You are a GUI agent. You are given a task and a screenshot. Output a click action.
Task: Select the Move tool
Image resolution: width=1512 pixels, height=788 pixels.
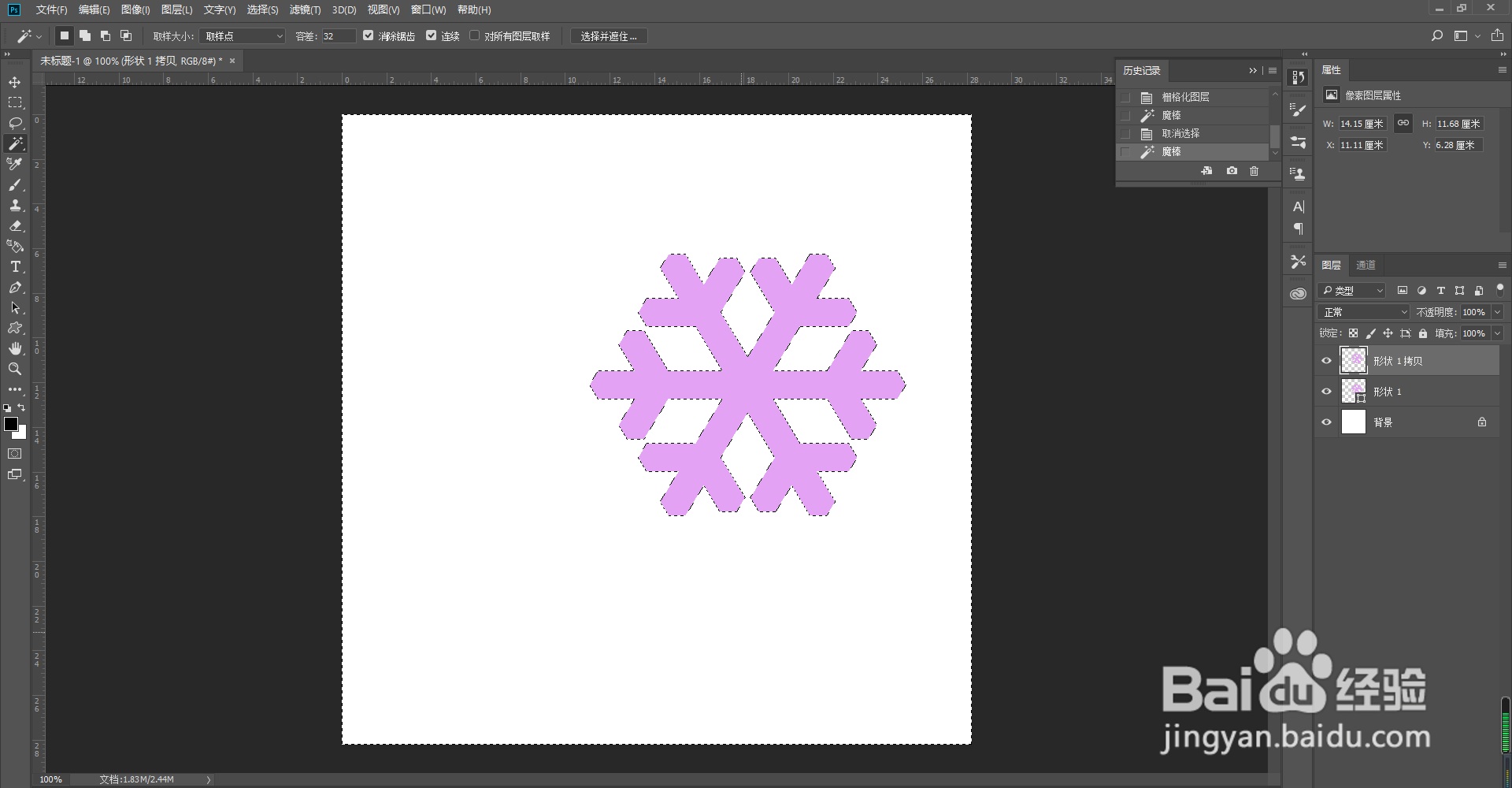point(15,82)
